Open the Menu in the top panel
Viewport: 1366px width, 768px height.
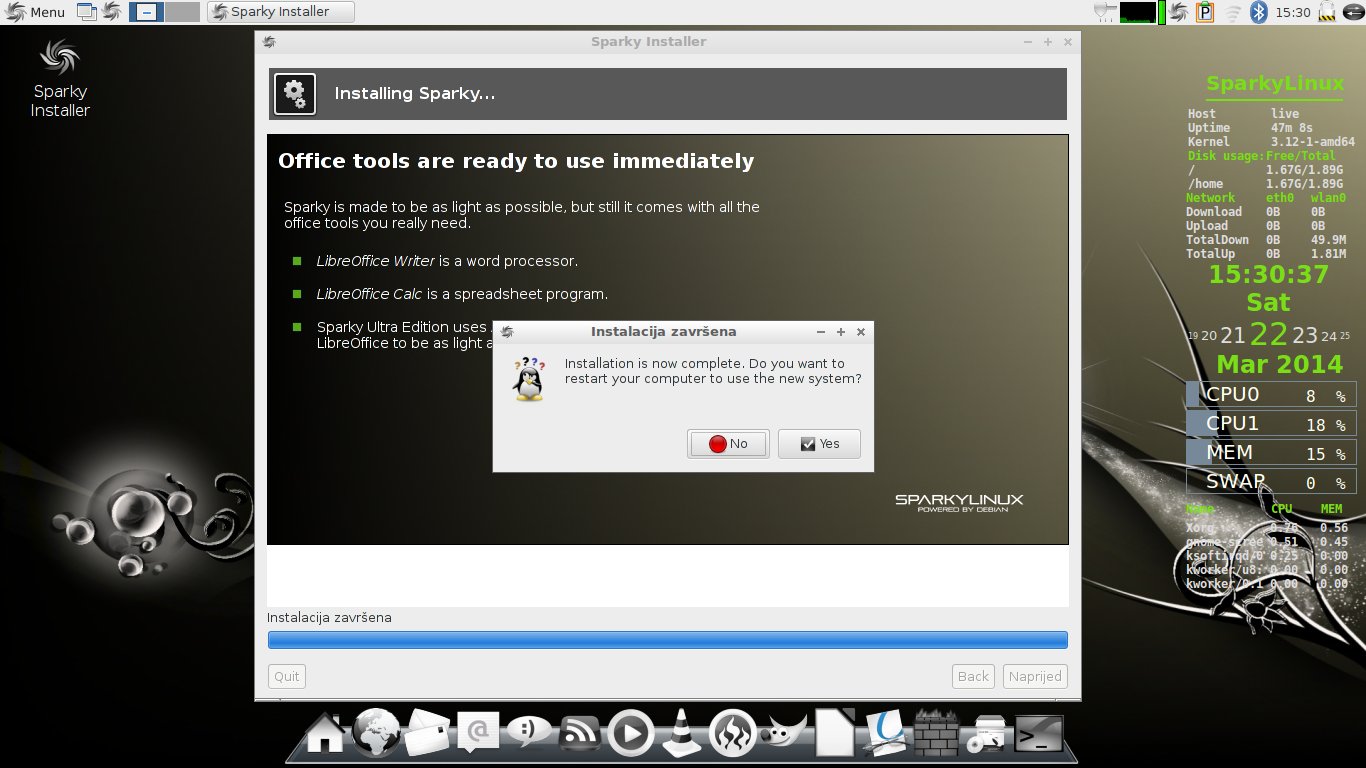36,12
